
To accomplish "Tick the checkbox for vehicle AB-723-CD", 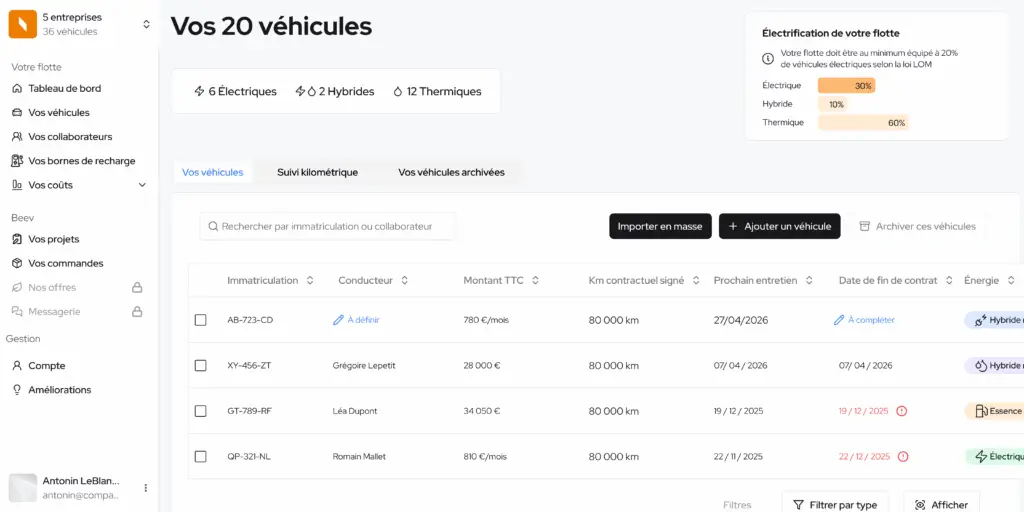I will pyautogui.click(x=201, y=320).
